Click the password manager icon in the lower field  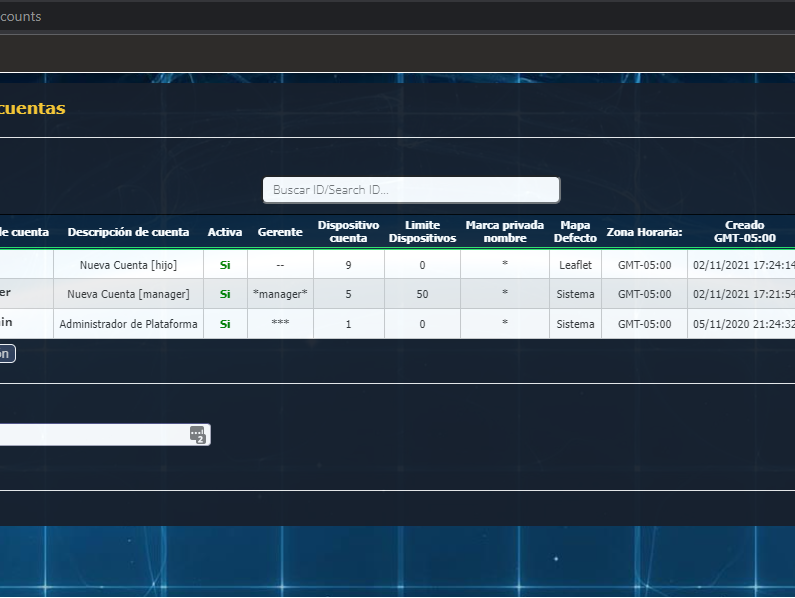point(198,435)
